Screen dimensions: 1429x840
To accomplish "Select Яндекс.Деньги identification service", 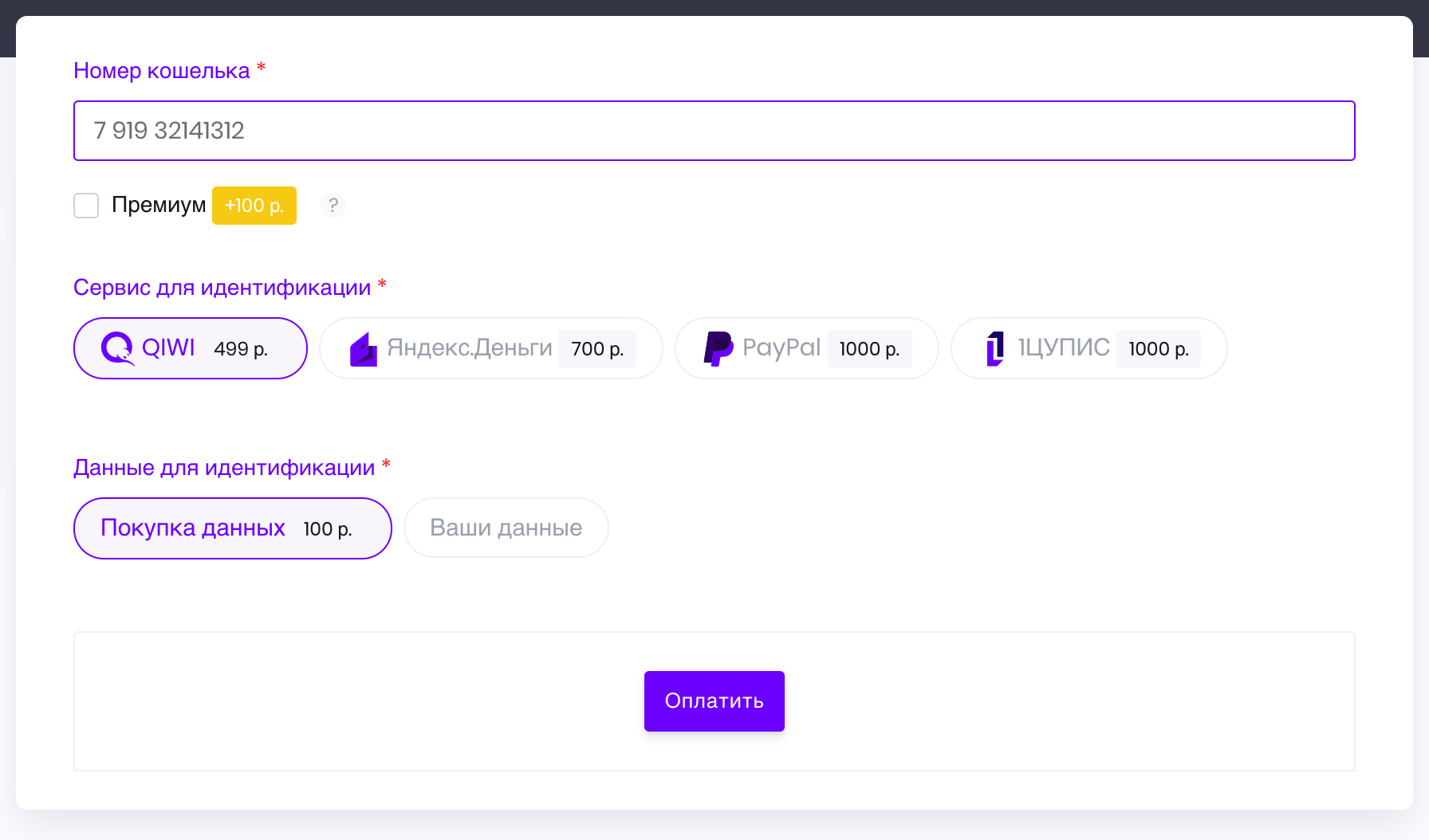I will [491, 348].
